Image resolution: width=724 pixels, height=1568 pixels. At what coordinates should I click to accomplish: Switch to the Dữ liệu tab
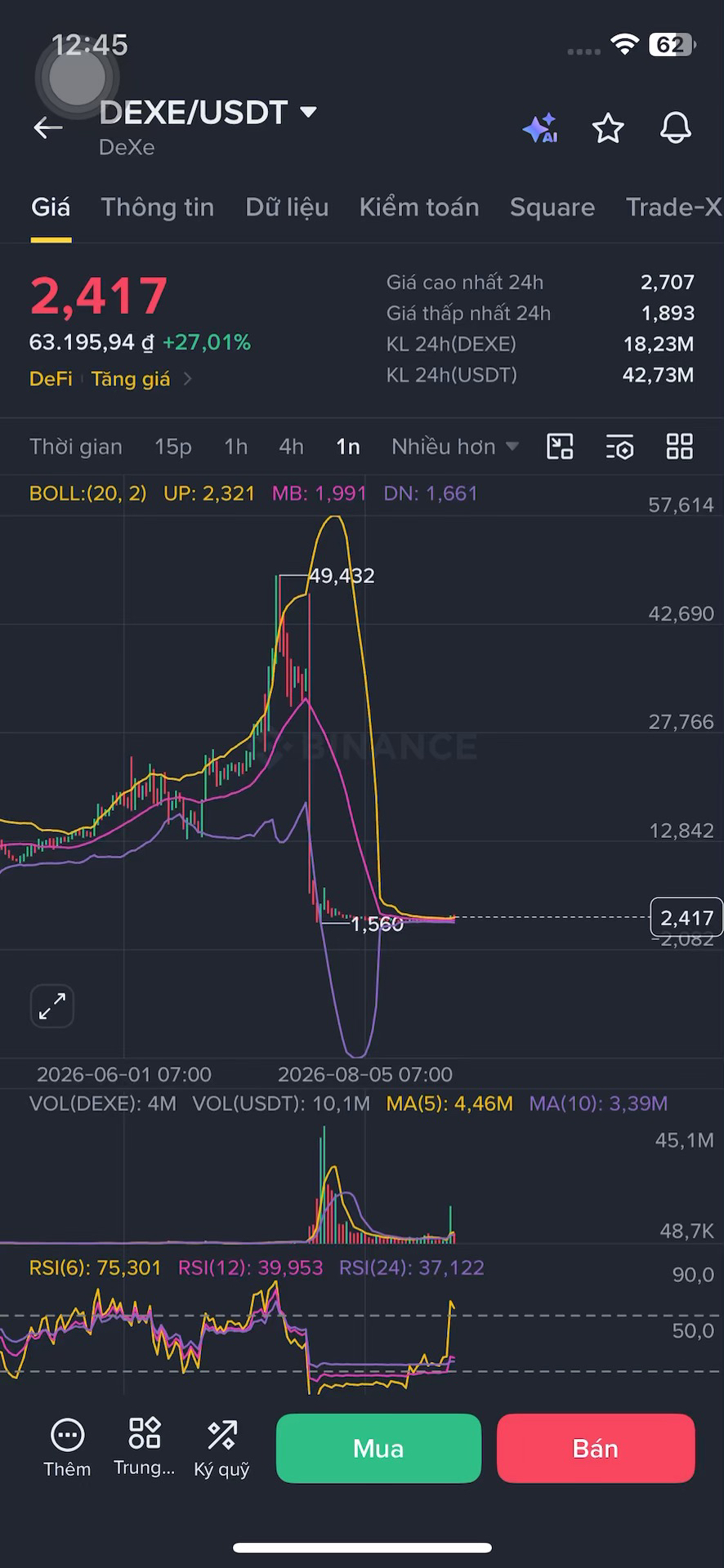(x=287, y=207)
